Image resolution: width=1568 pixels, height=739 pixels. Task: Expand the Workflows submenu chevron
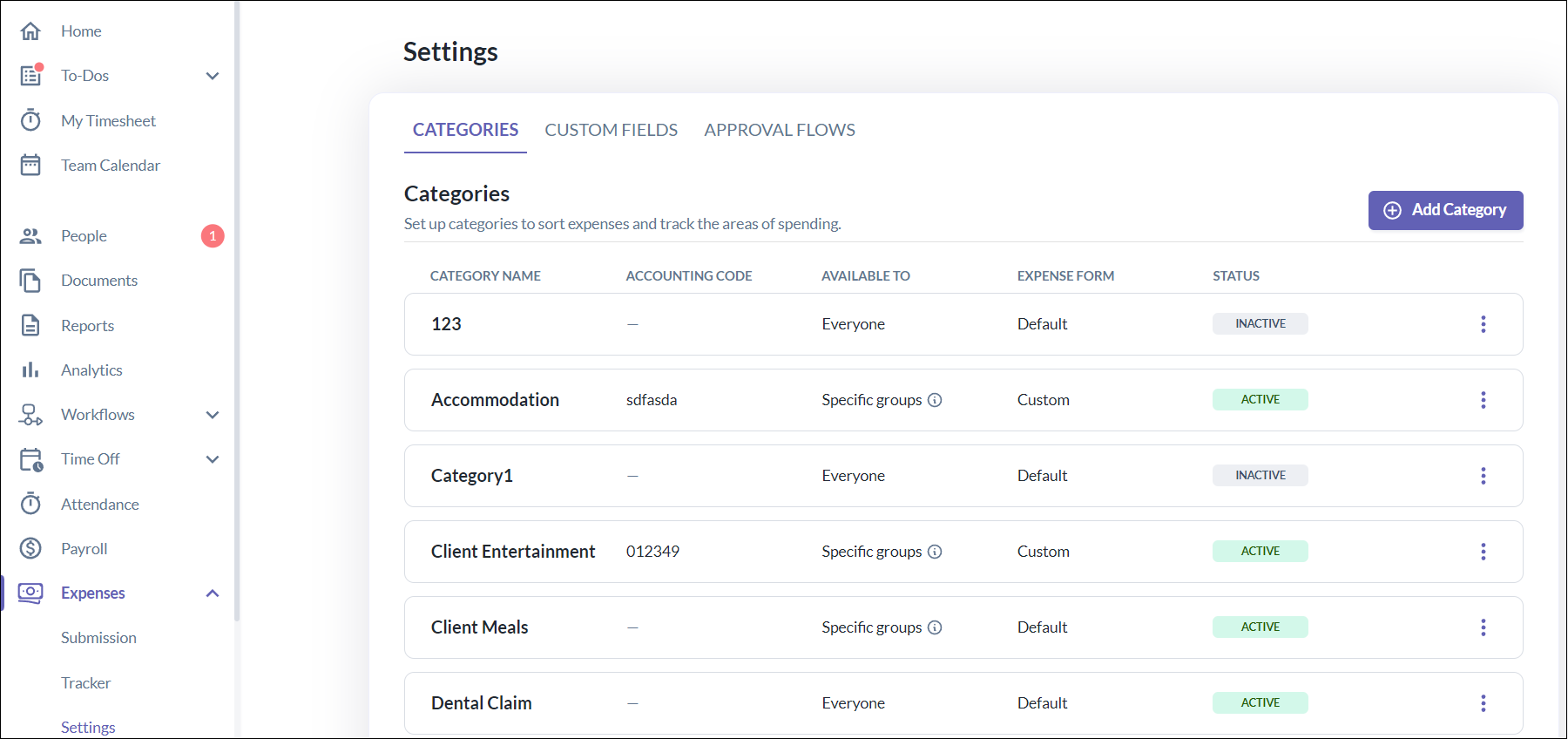pos(213,415)
